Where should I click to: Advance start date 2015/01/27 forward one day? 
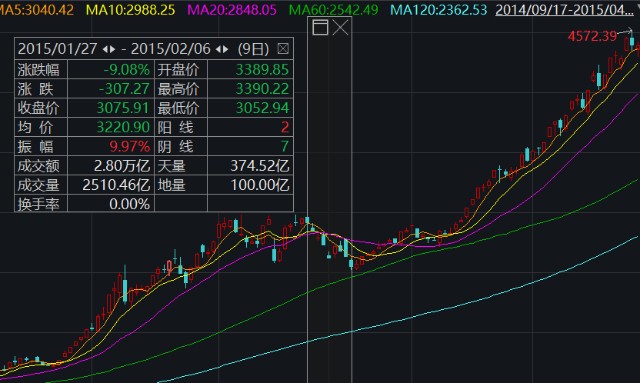(x=112, y=49)
